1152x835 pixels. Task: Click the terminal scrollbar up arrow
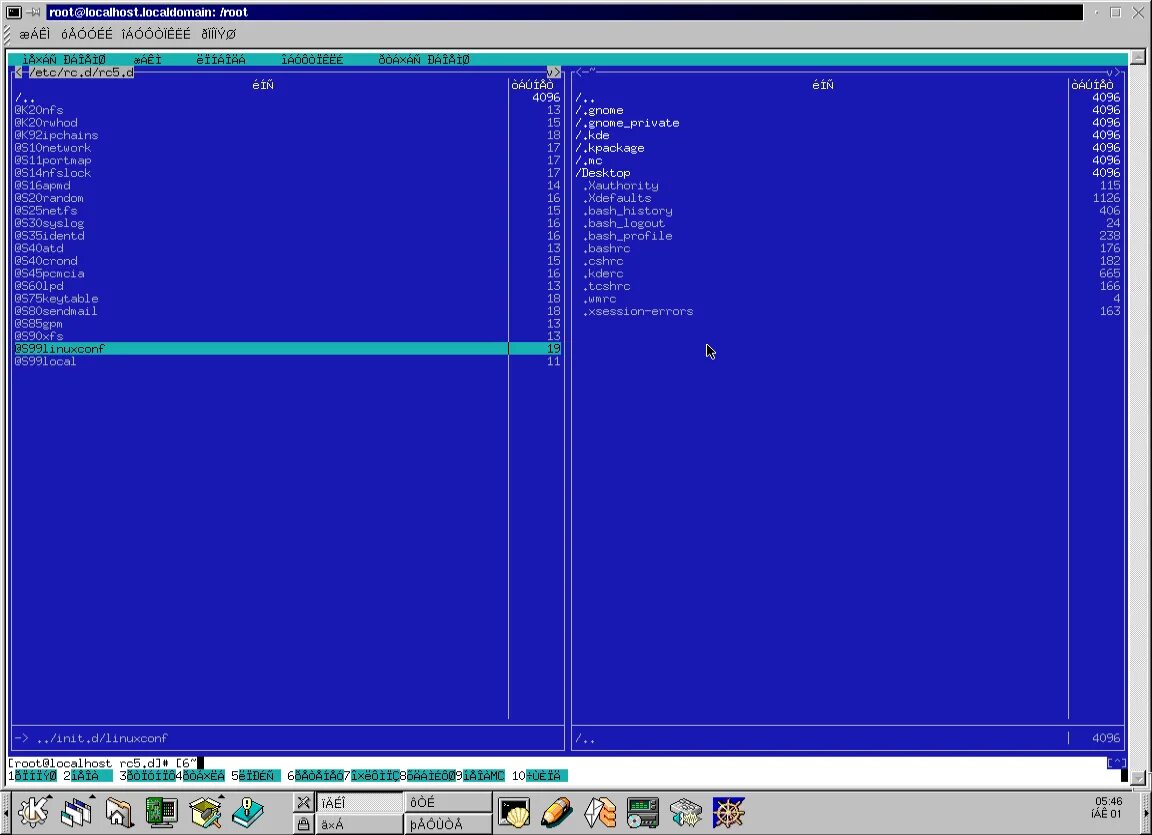(1138, 57)
